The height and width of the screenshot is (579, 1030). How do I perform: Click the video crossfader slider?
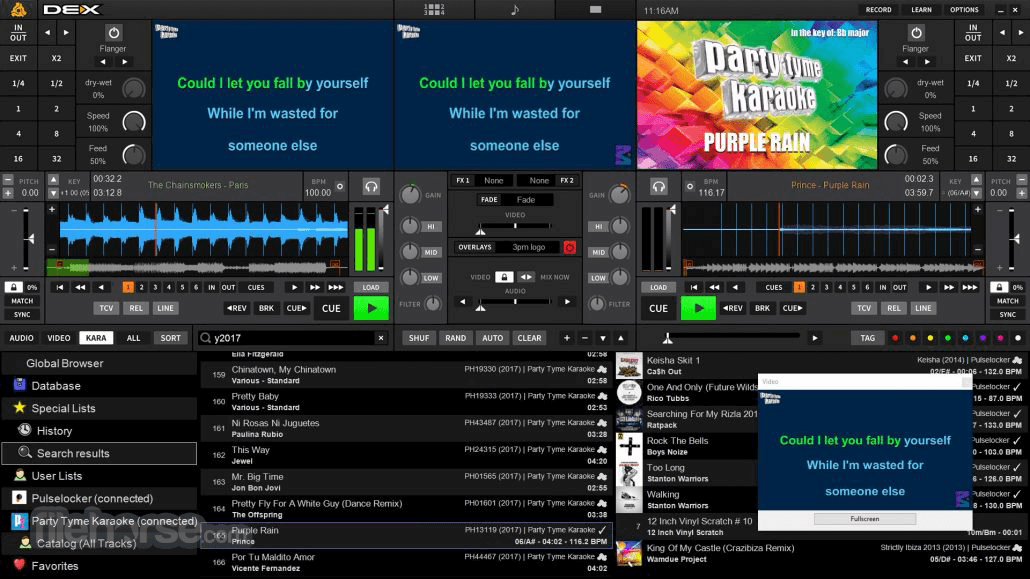click(x=515, y=225)
